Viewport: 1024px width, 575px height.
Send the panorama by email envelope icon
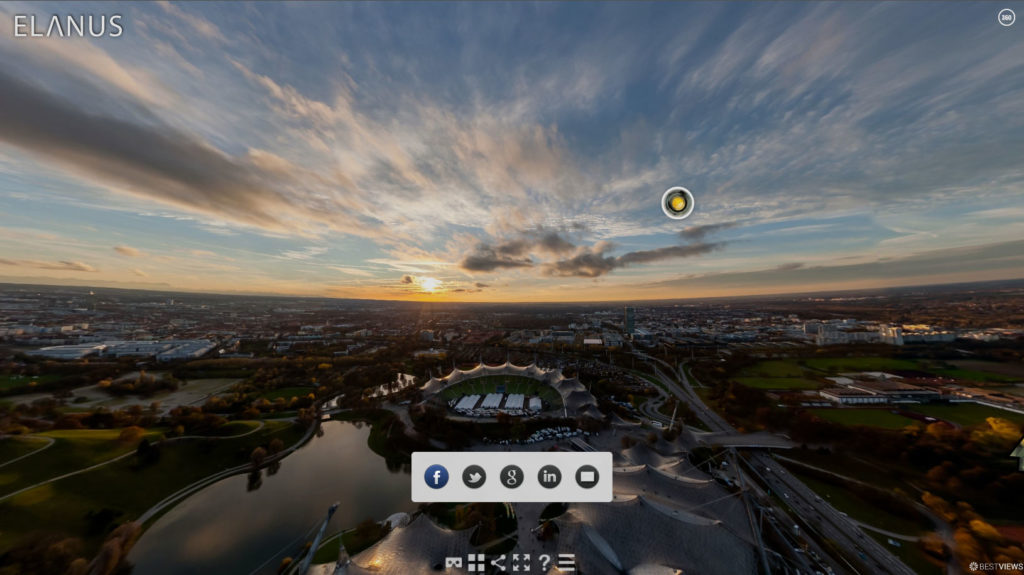pos(587,477)
